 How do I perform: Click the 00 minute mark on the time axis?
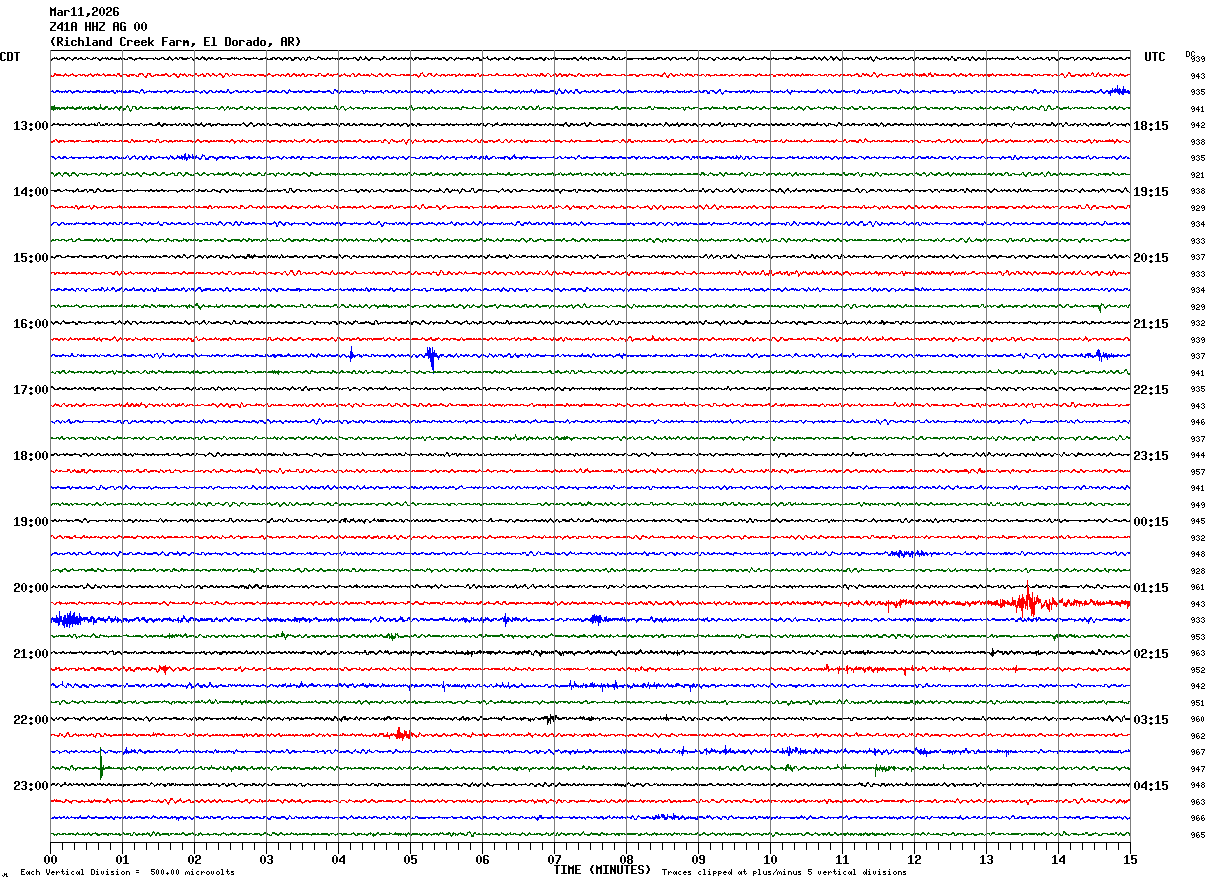pos(51,859)
